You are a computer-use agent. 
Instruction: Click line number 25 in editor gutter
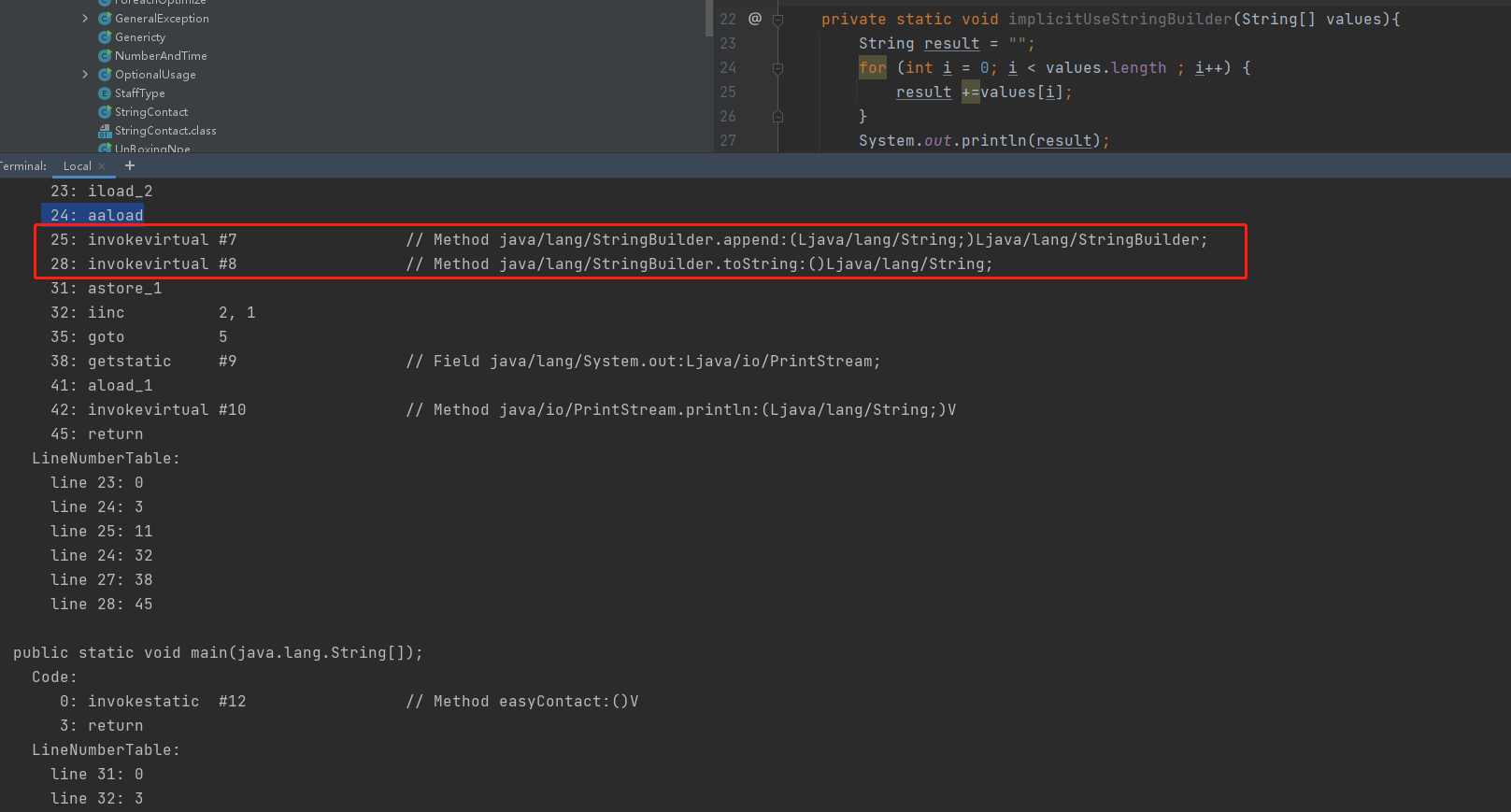(x=728, y=93)
